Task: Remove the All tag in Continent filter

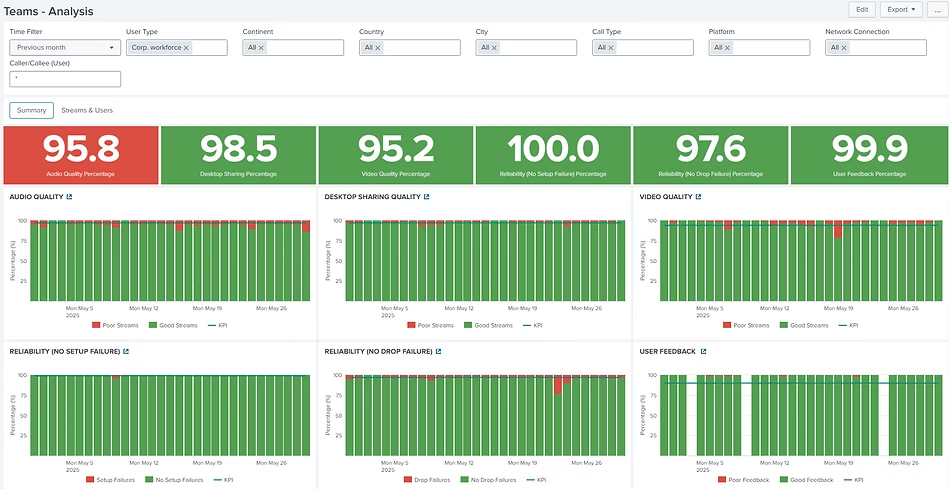Action: click(x=261, y=48)
